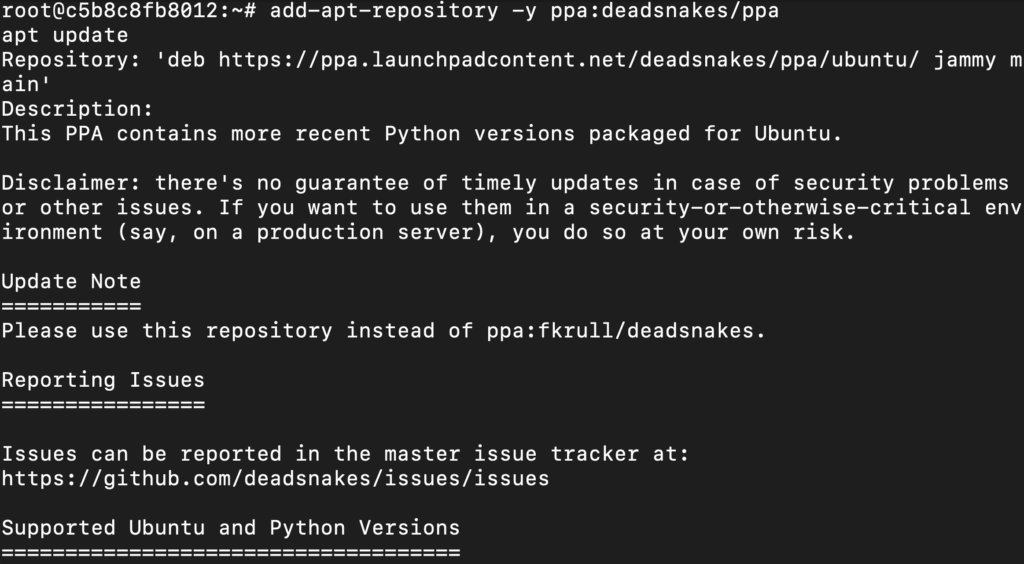Click "Supported Ubuntu and Python Versions" heading
Viewport: 1024px width, 564px height.
coord(231,527)
